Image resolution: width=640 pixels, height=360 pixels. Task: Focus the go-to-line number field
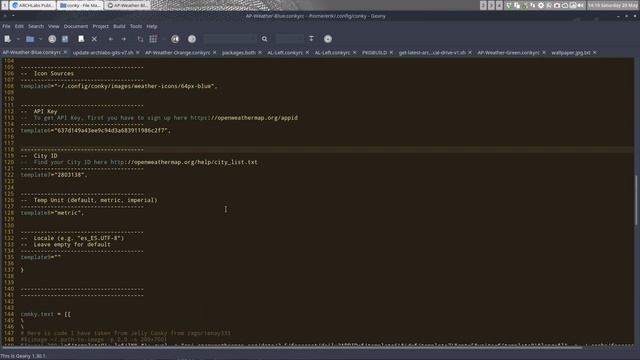289,39
